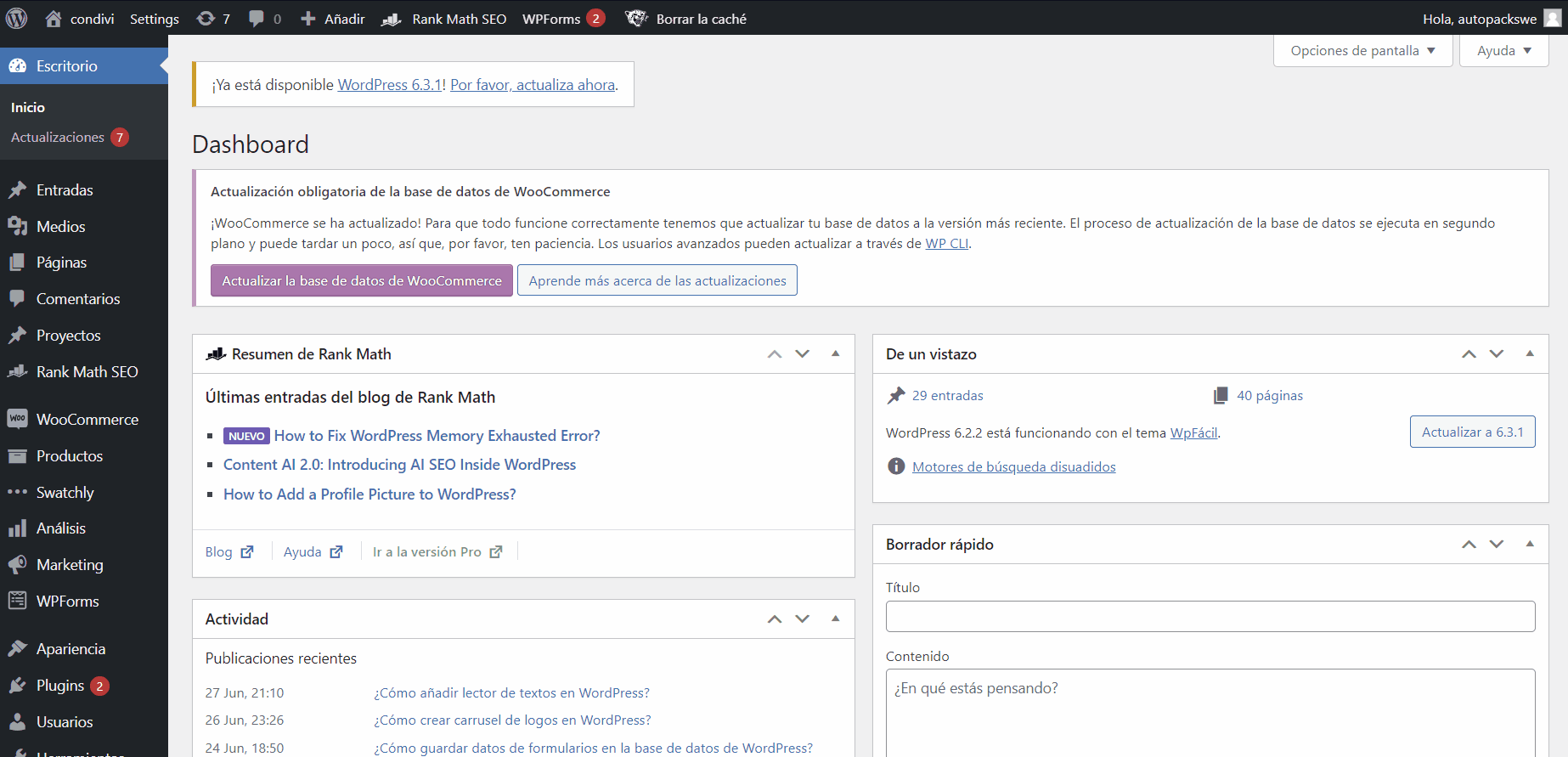Open Rank Math SEO from the admin bar
Image resolution: width=1568 pixels, height=757 pixels.
(x=444, y=19)
